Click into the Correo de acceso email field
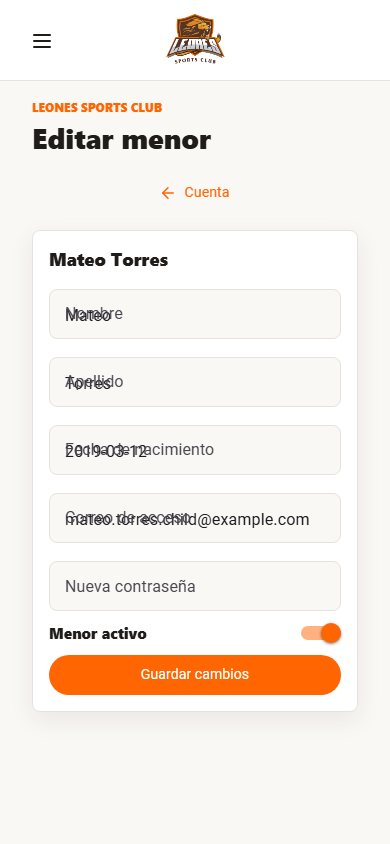390x844 pixels. [195, 518]
